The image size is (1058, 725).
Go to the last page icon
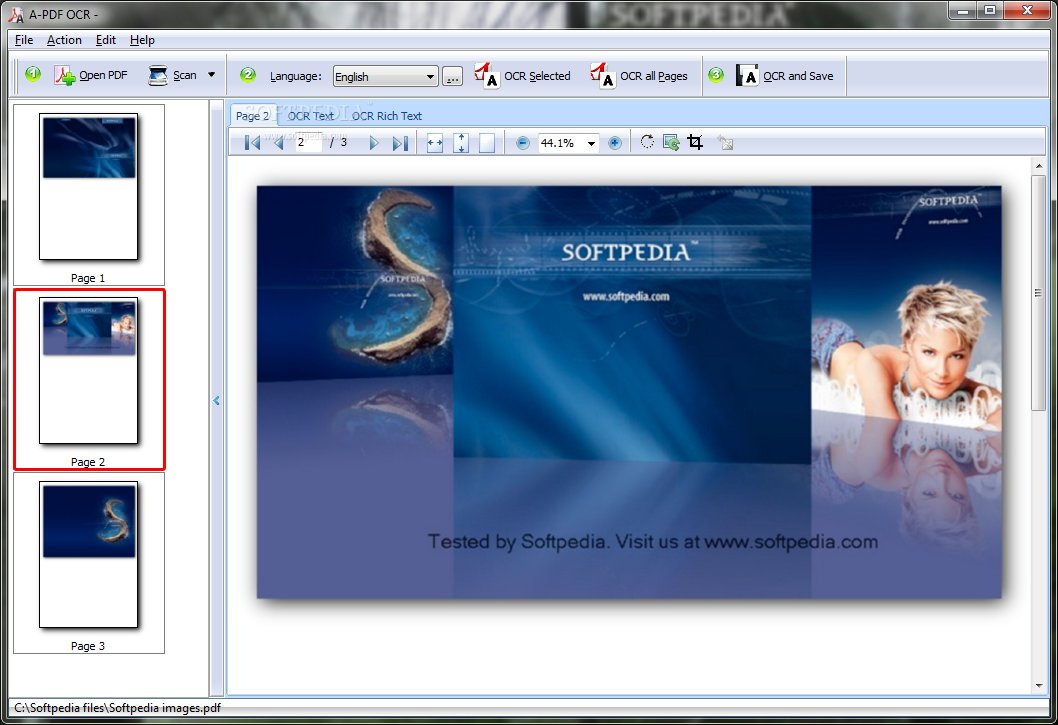tap(400, 142)
